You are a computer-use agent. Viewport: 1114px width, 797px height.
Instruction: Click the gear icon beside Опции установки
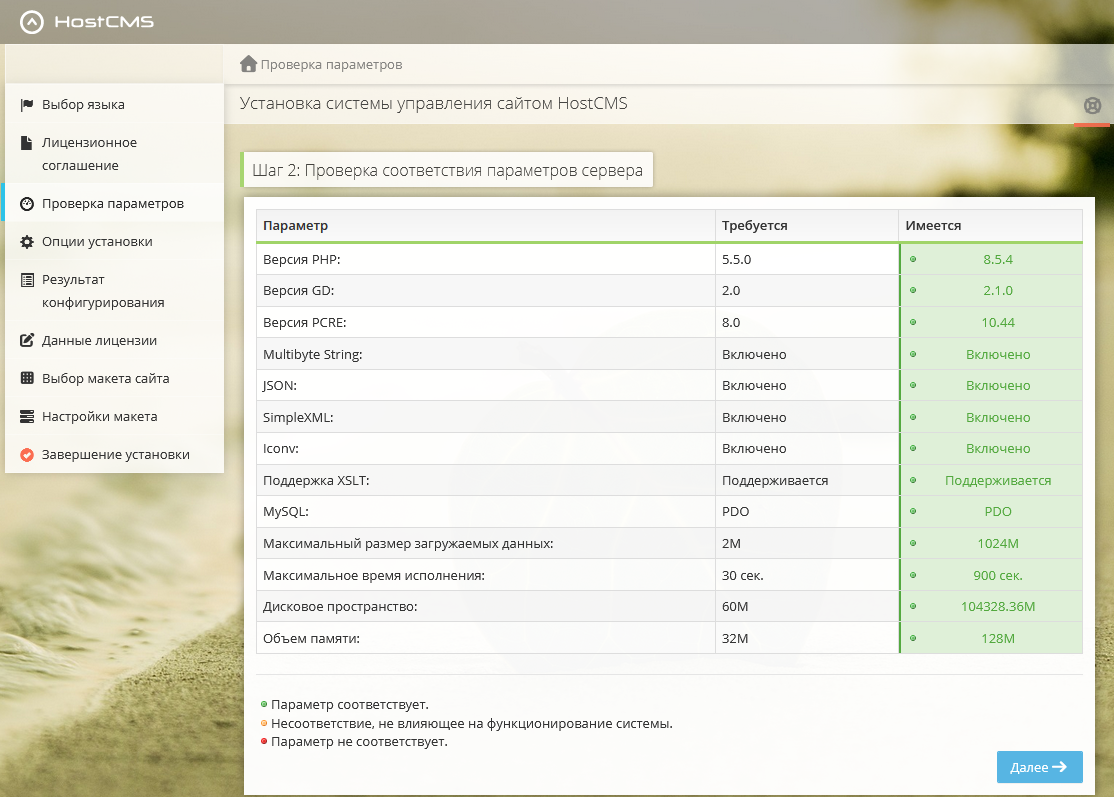point(27,242)
